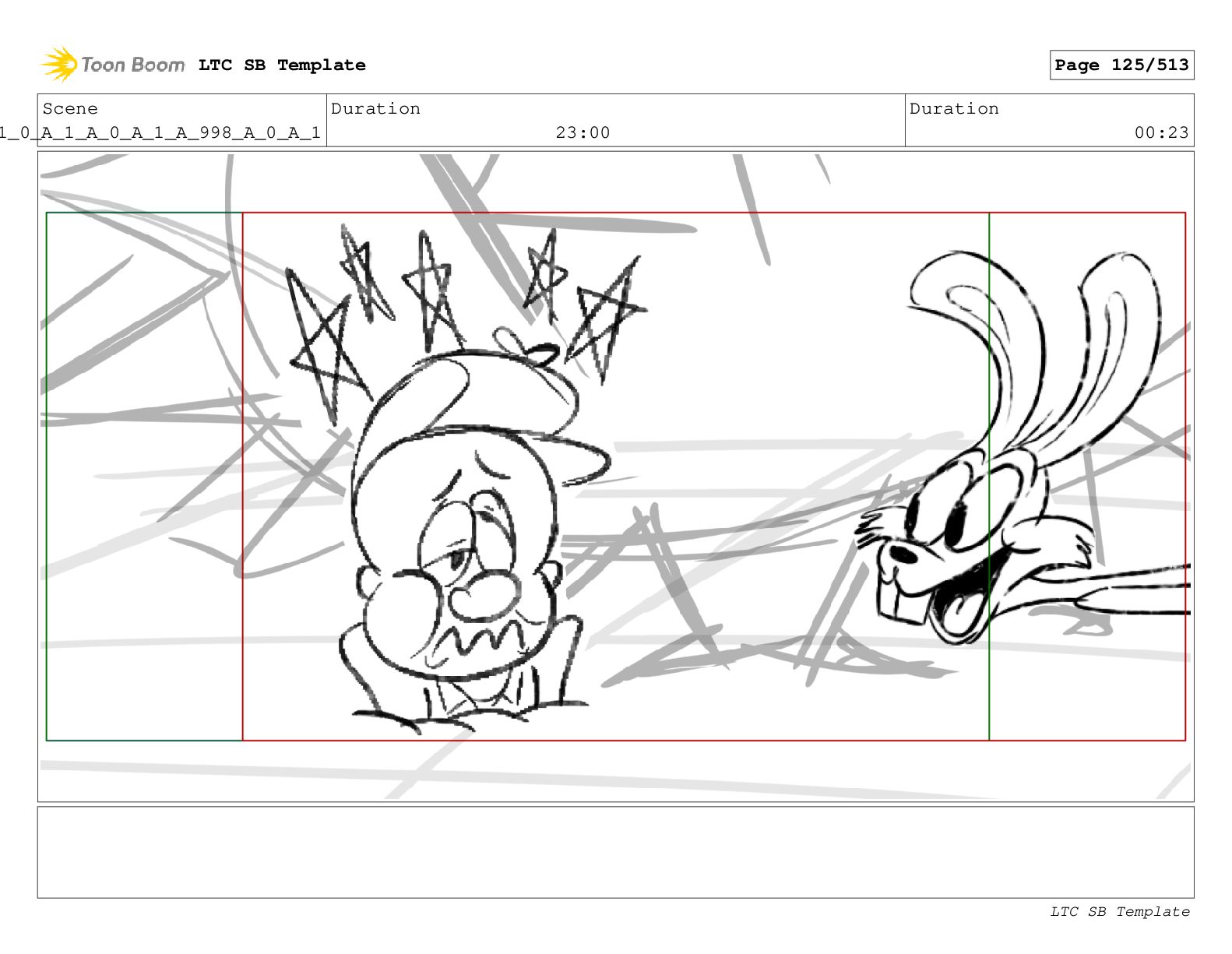Click the 'Page 125/513' page indicator
The width and height of the screenshot is (1232, 954).
[1121, 65]
